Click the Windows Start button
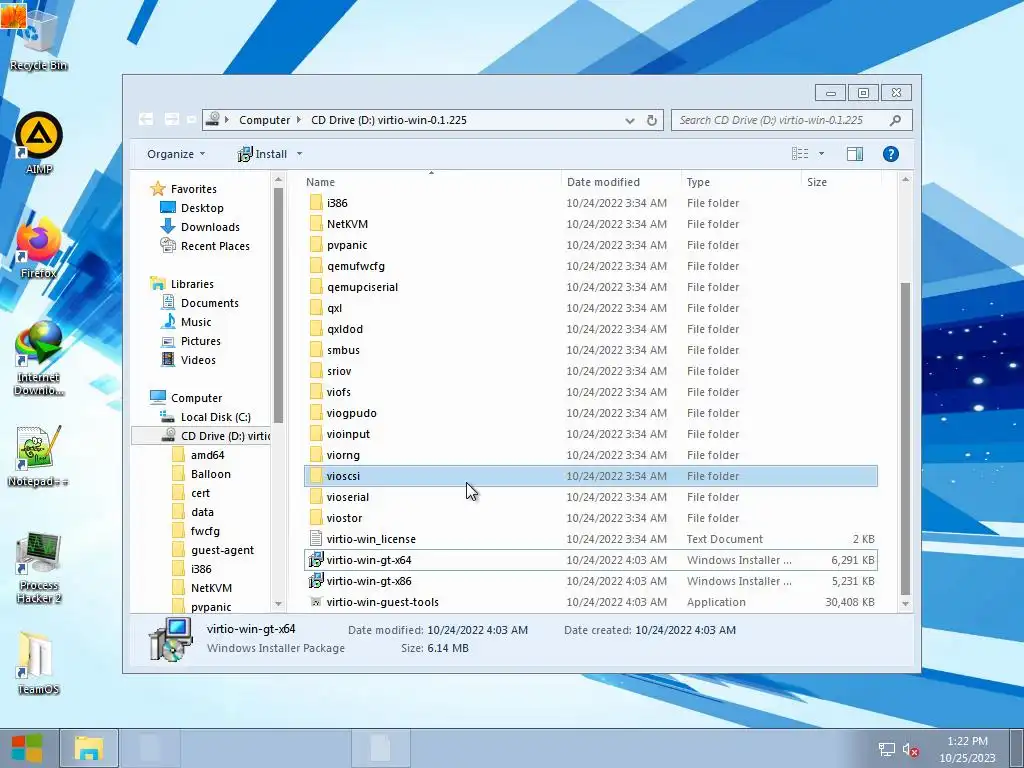The width and height of the screenshot is (1024, 768). tap(27, 748)
